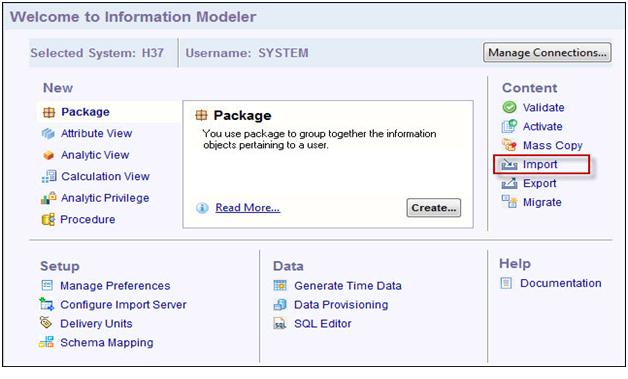The width and height of the screenshot is (628, 379).
Task: Open the Read More... link
Action: [248, 208]
